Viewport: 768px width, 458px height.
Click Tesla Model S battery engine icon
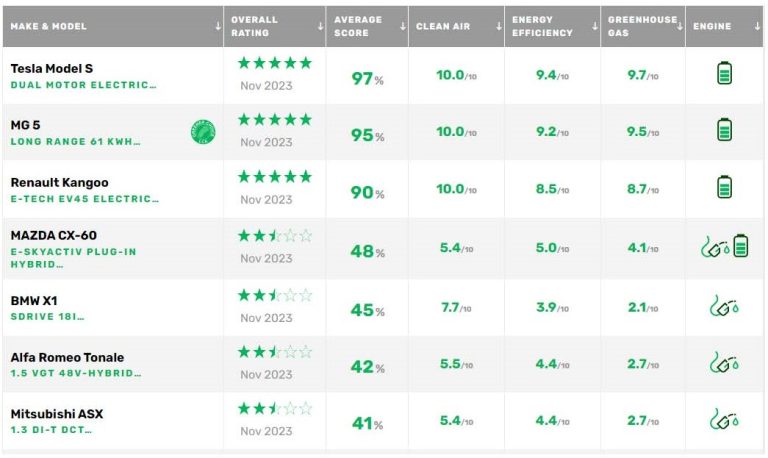(725, 73)
